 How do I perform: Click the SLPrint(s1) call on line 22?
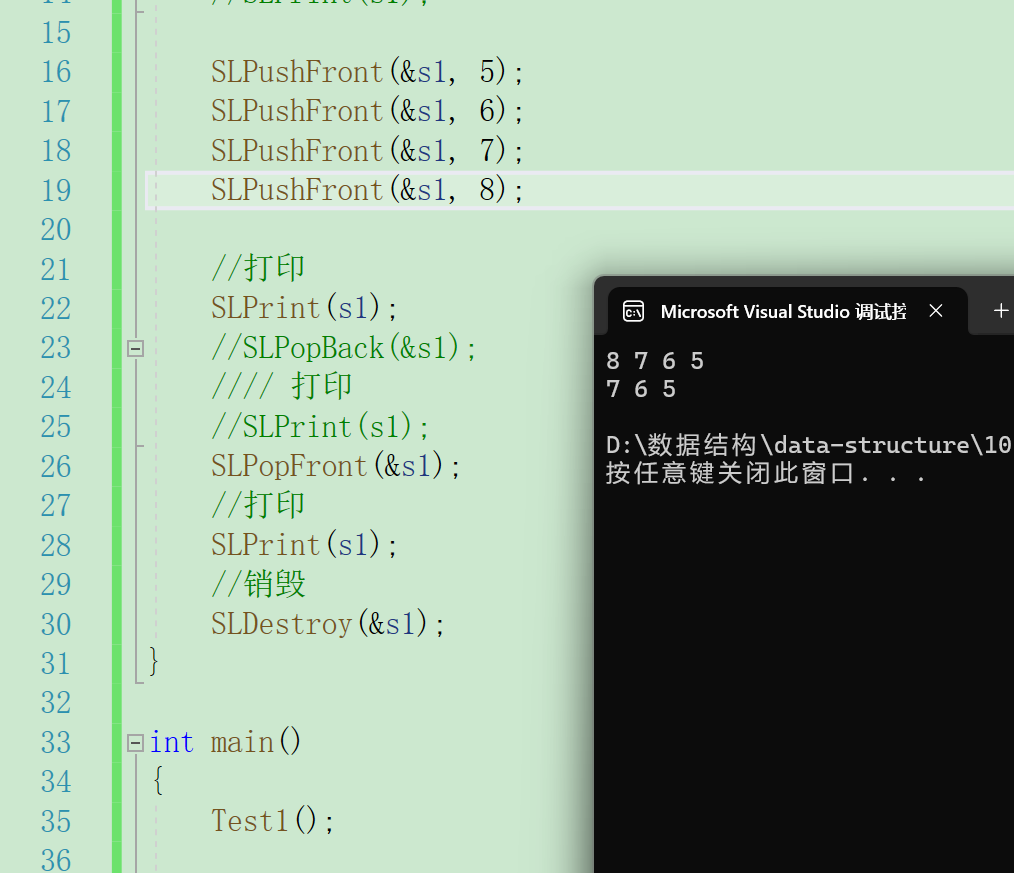(x=304, y=308)
